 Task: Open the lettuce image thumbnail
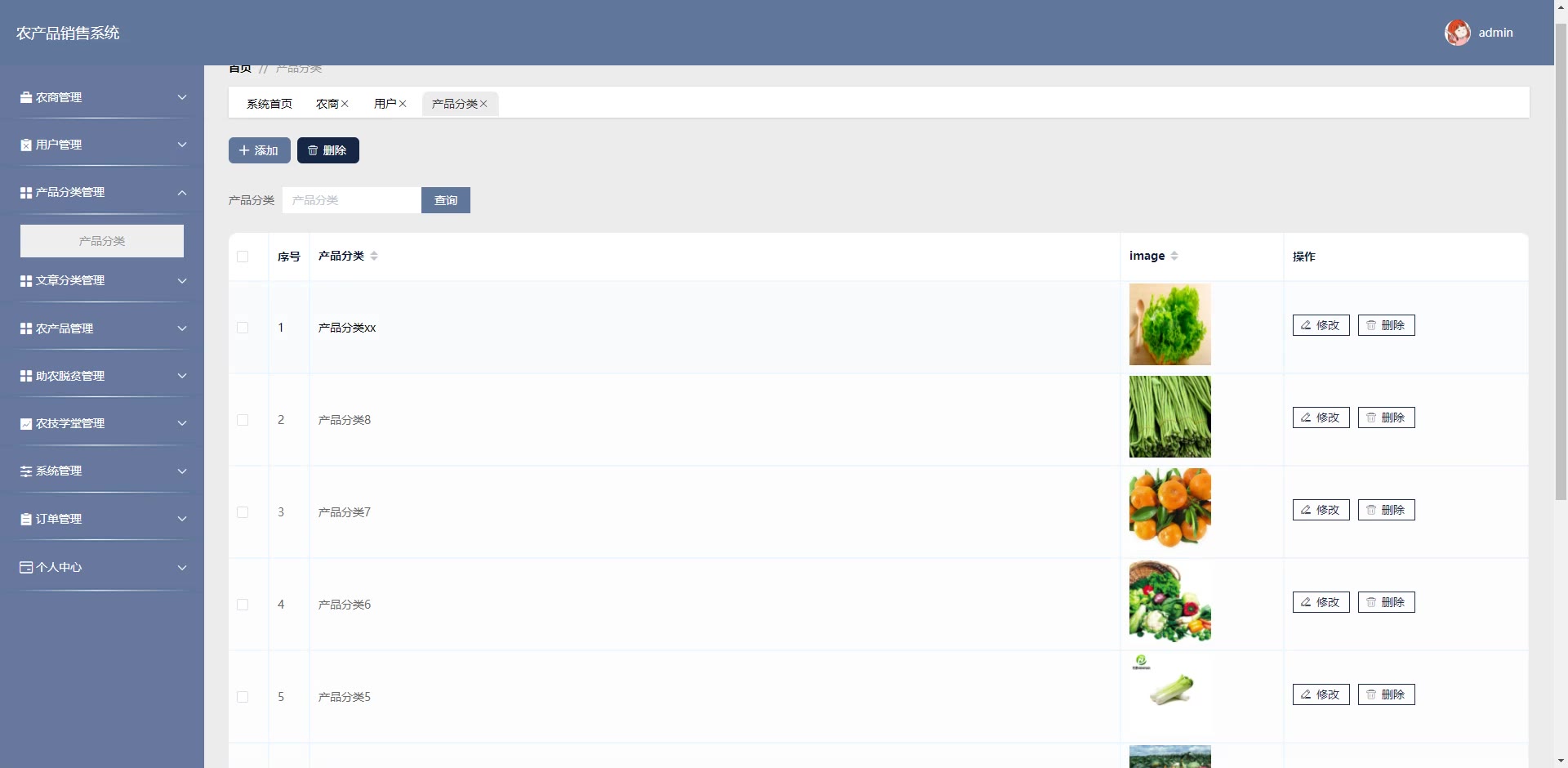coord(1170,324)
